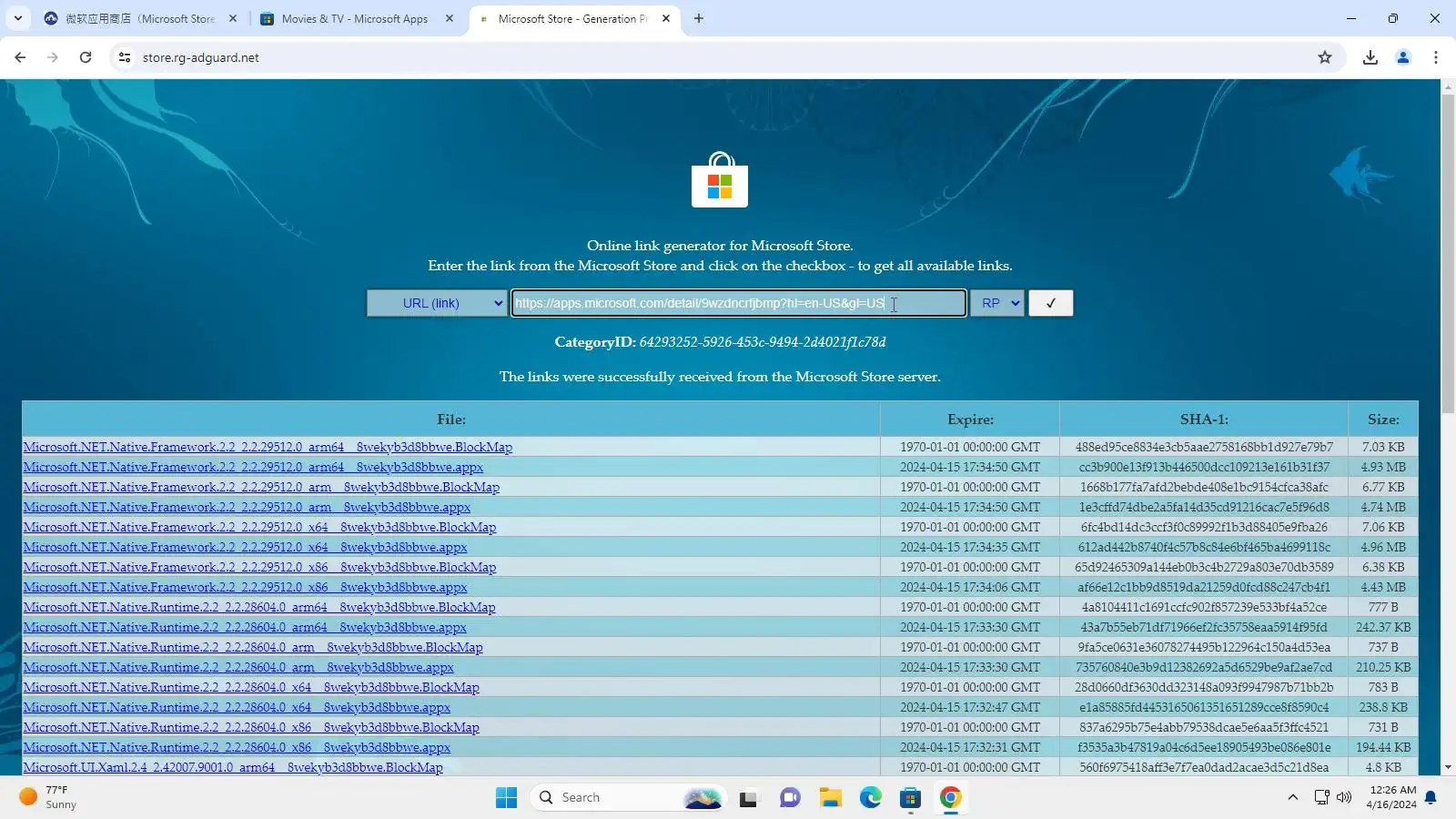This screenshot has height=819, width=1456.
Task: Click the browser address bar
Action: [719, 57]
